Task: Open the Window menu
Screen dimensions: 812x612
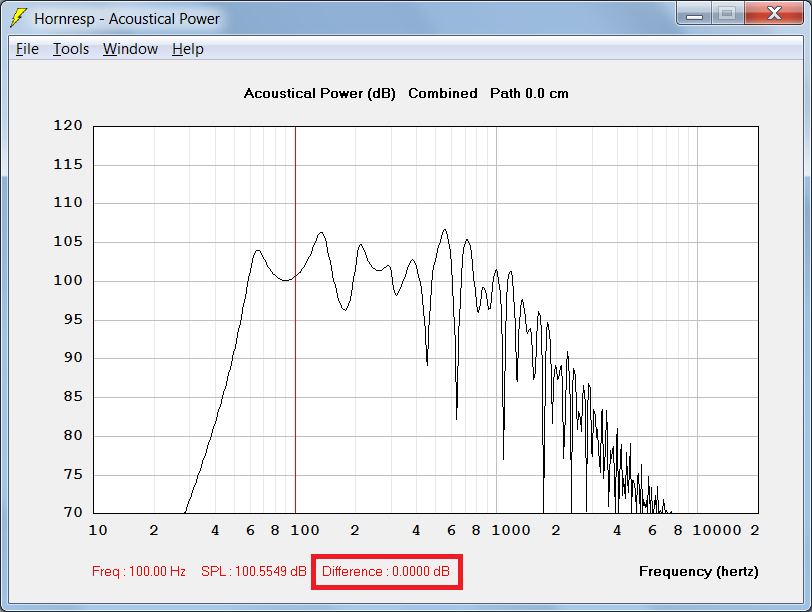Action: pyautogui.click(x=130, y=49)
